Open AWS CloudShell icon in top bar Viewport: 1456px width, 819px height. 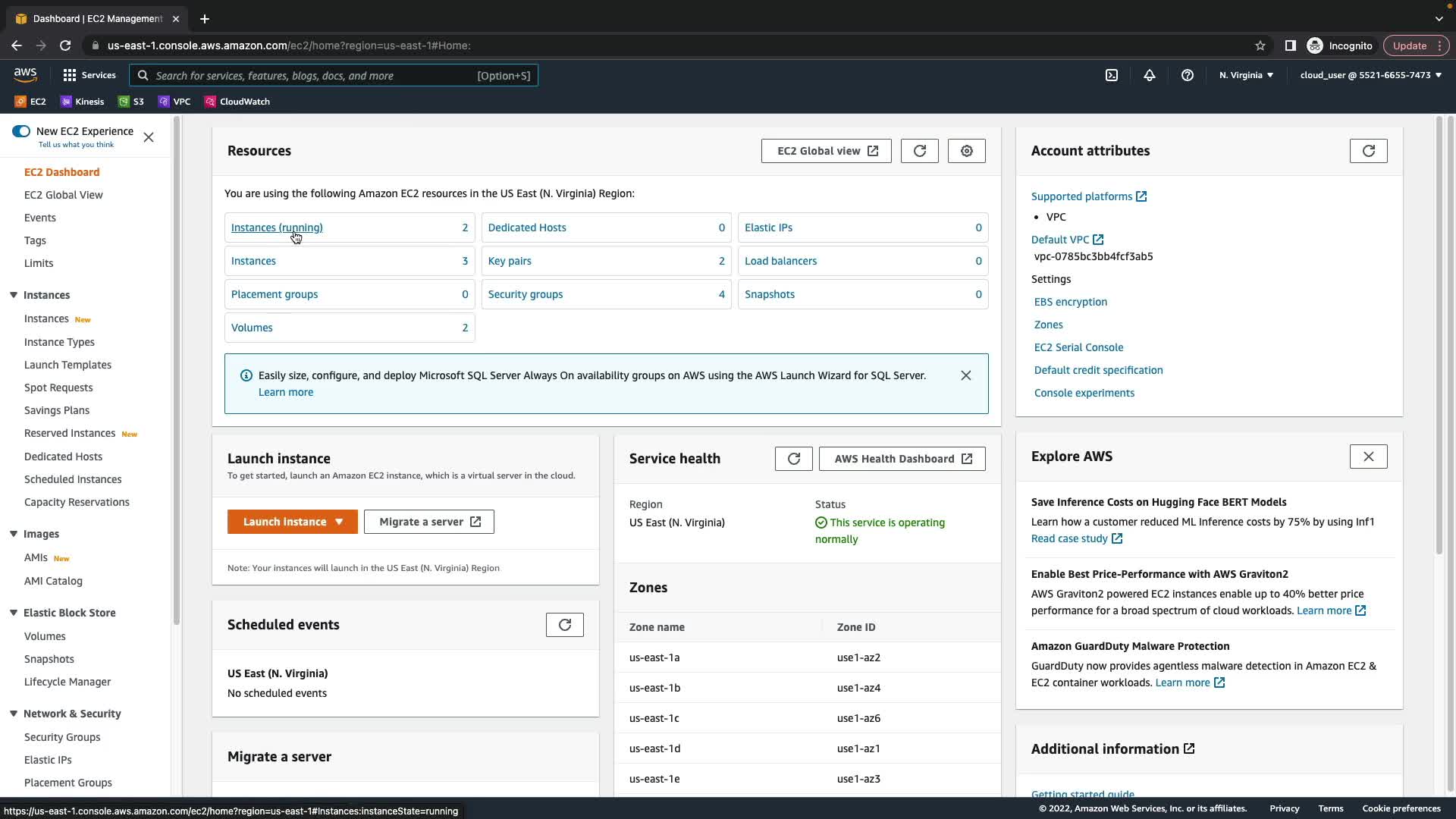[x=1111, y=75]
